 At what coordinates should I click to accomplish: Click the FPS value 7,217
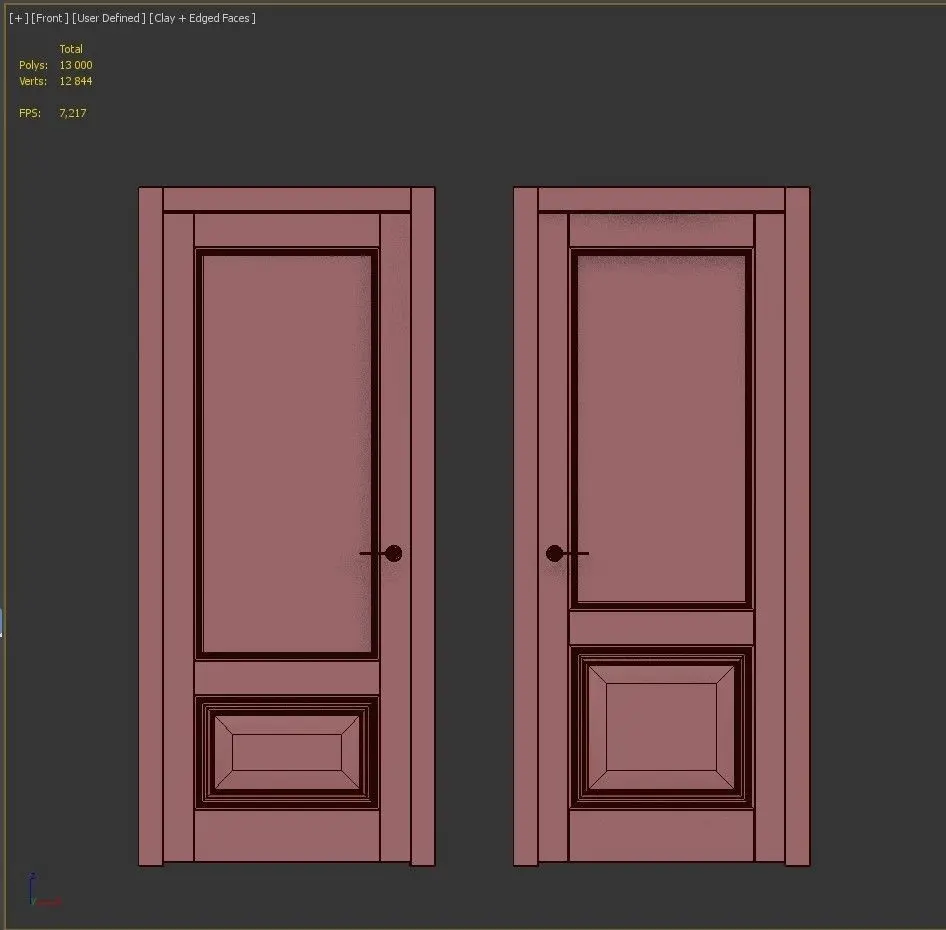[x=73, y=113]
